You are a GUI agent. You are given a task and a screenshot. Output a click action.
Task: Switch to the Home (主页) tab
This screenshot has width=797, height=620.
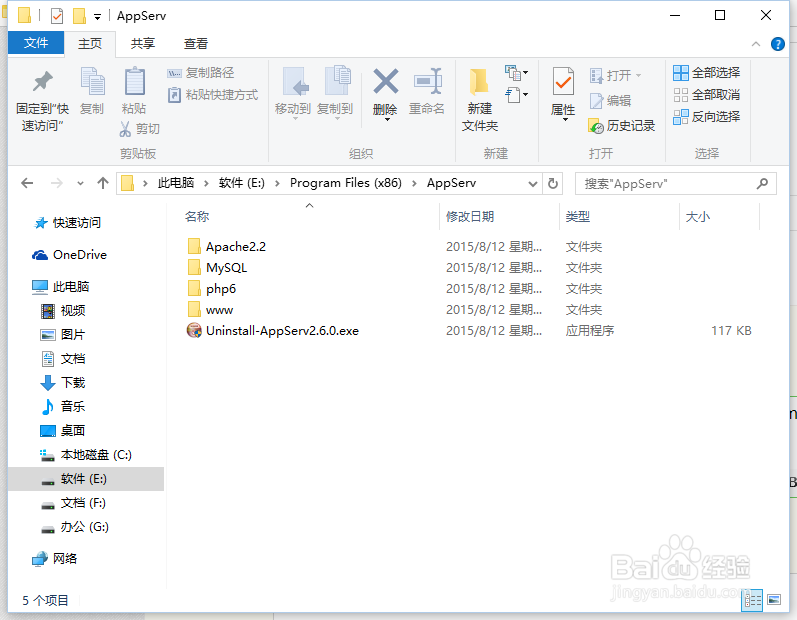(x=90, y=44)
